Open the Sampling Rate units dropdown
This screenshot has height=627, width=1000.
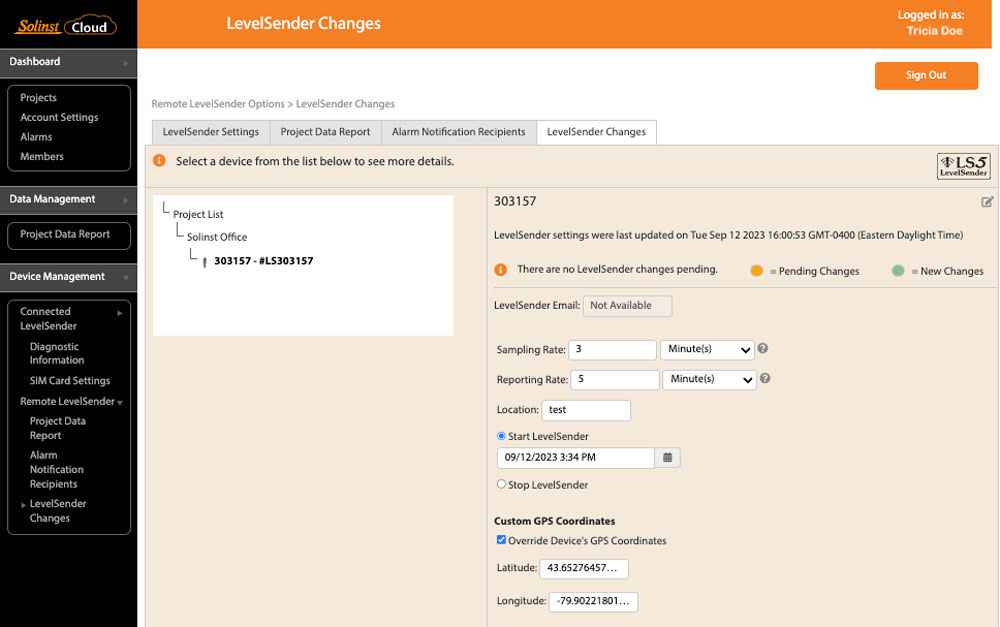click(x=707, y=349)
